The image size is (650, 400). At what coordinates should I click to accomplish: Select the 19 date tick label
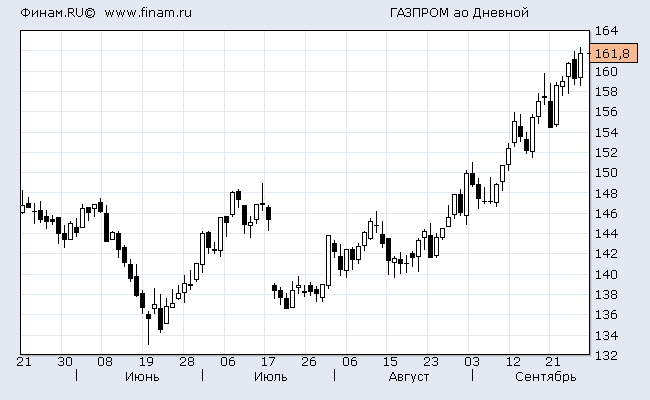(146, 362)
